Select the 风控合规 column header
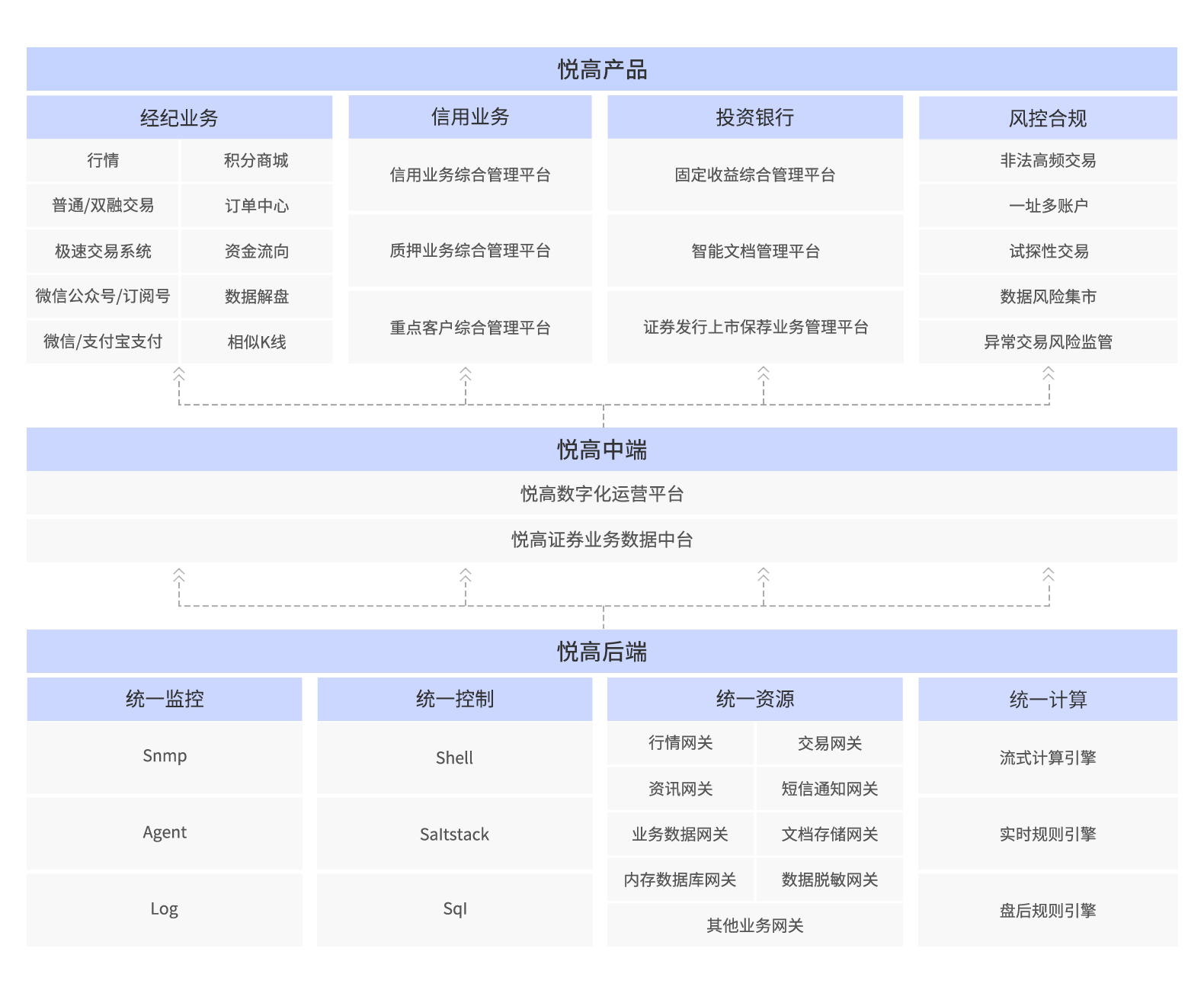The width and height of the screenshot is (1204, 990). [x=1048, y=117]
